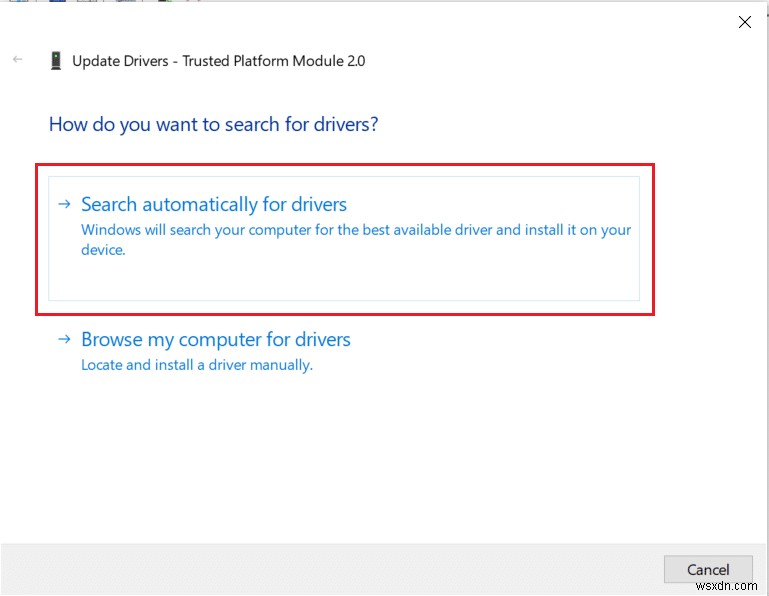The width and height of the screenshot is (769, 596).
Task: Click the Cancel button
Action: pyautogui.click(x=708, y=570)
